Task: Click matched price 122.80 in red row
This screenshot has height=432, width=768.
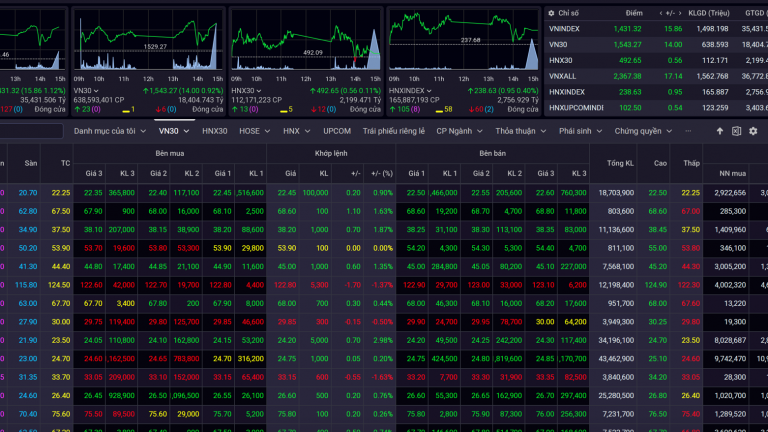Action: click(285, 285)
